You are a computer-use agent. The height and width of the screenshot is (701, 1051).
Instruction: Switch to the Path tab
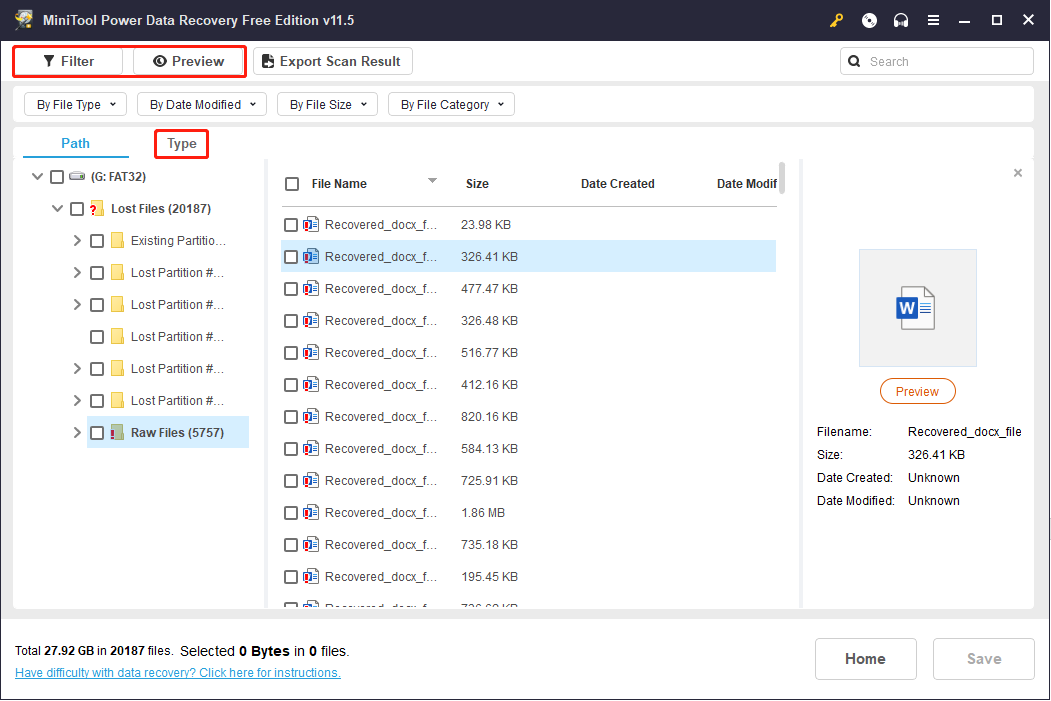click(75, 143)
